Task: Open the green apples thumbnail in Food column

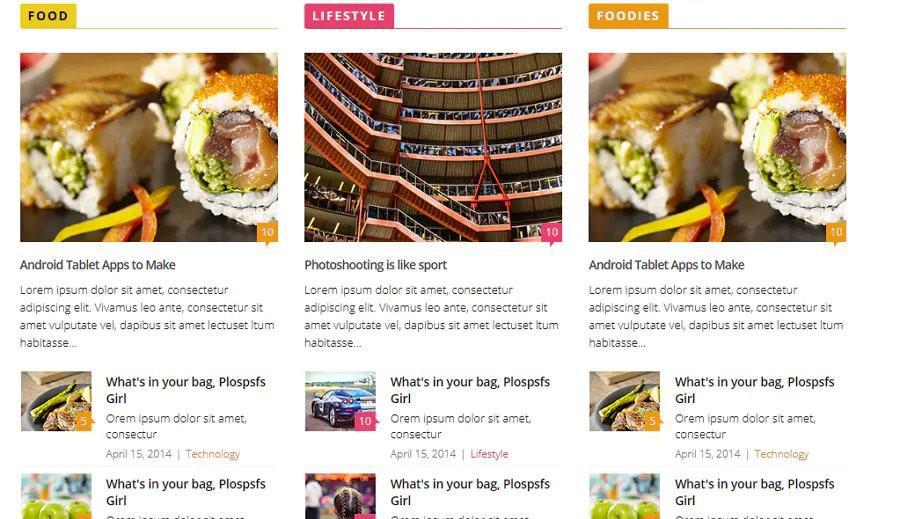Action: (56, 496)
